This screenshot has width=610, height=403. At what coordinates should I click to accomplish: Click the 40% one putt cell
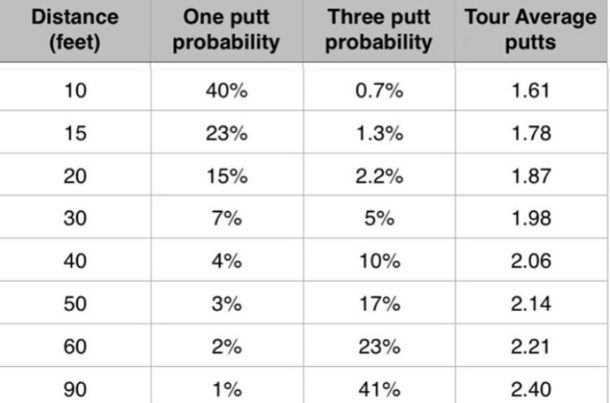[x=226, y=91]
